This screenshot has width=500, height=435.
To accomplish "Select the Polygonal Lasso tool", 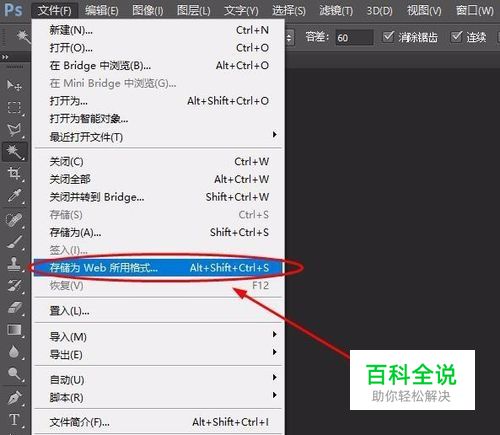I will 14,130.
